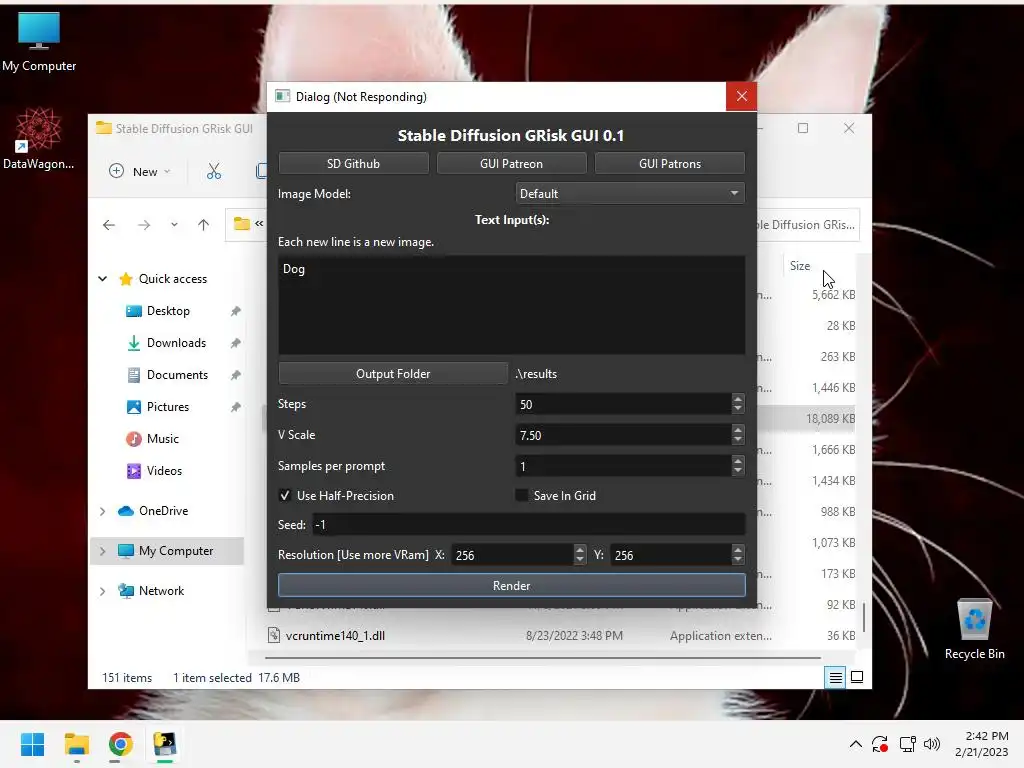Open Downloads in Quick access
The height and width of the screenshot is (768, 1024).
176,343
